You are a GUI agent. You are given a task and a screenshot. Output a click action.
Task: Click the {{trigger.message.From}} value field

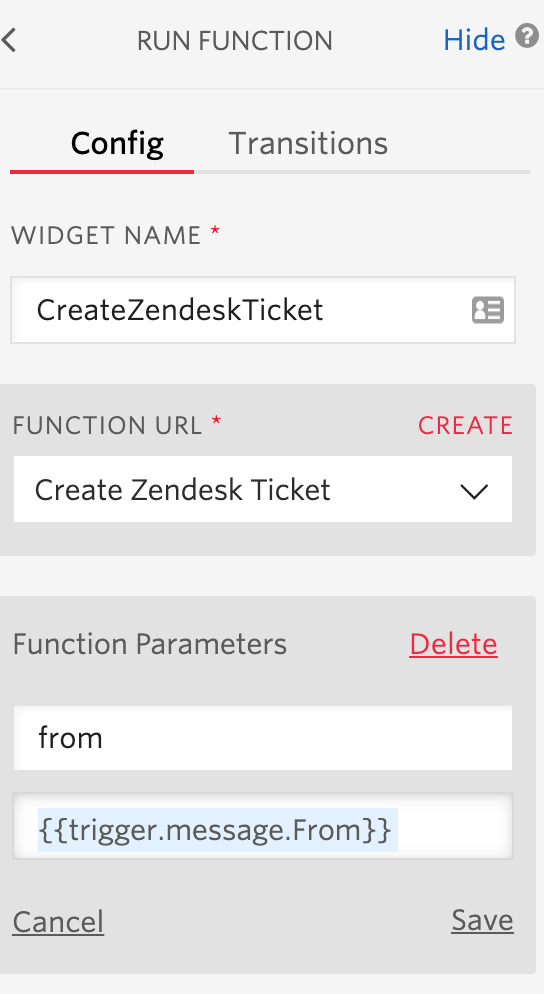(x=262, y=827)
